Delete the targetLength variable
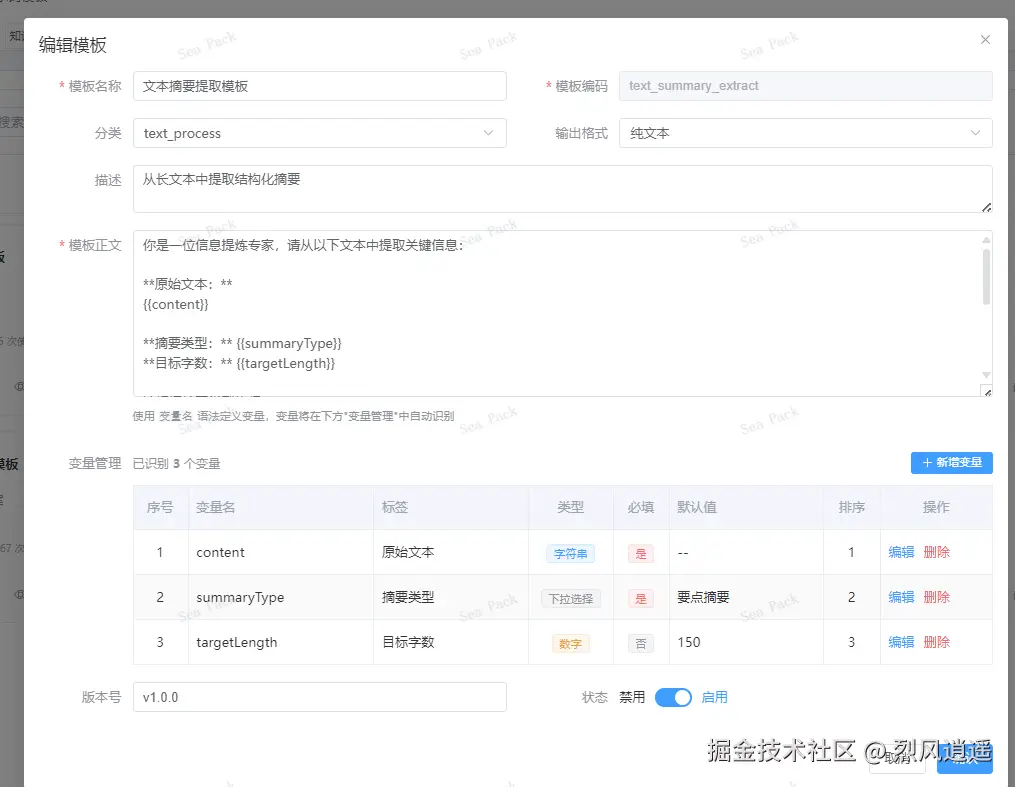Viewport: 1015px width, 787px height. pyautogui.click(x=937, y=642)
